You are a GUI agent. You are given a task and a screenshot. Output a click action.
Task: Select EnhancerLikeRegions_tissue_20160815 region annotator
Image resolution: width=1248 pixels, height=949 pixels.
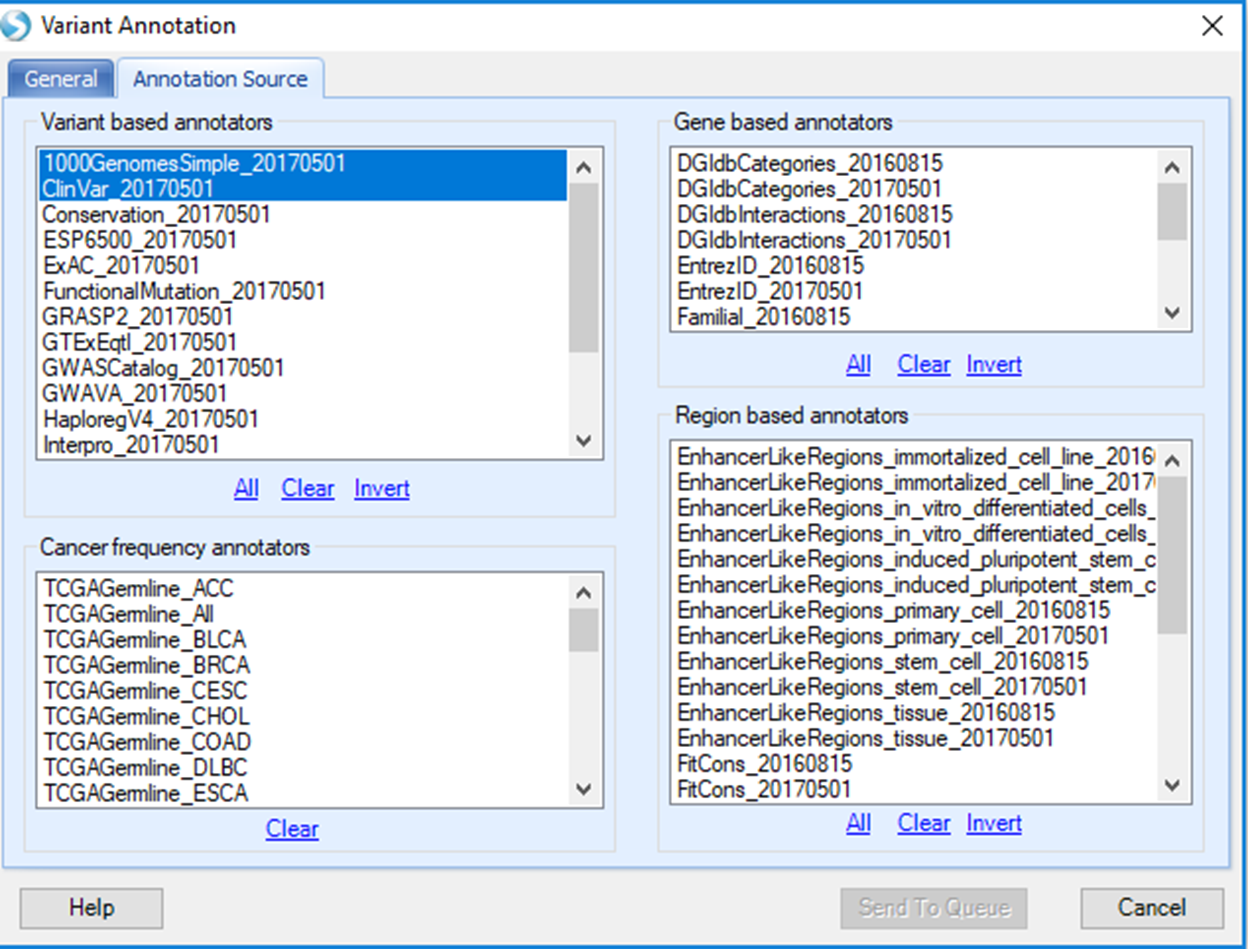(x=915, y=713)
